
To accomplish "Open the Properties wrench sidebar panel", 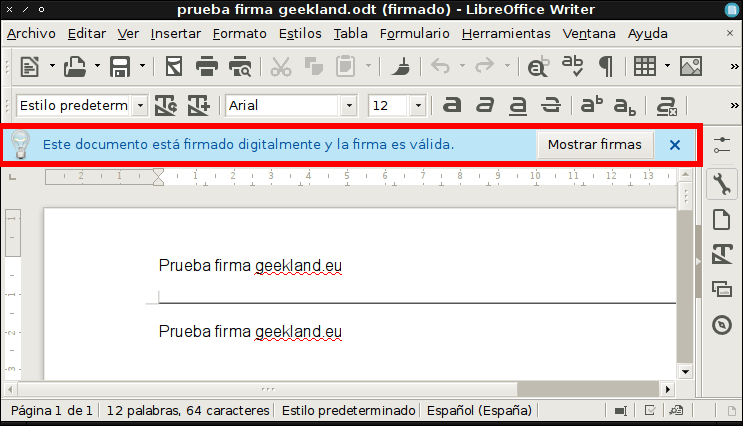I will [722, 184].
